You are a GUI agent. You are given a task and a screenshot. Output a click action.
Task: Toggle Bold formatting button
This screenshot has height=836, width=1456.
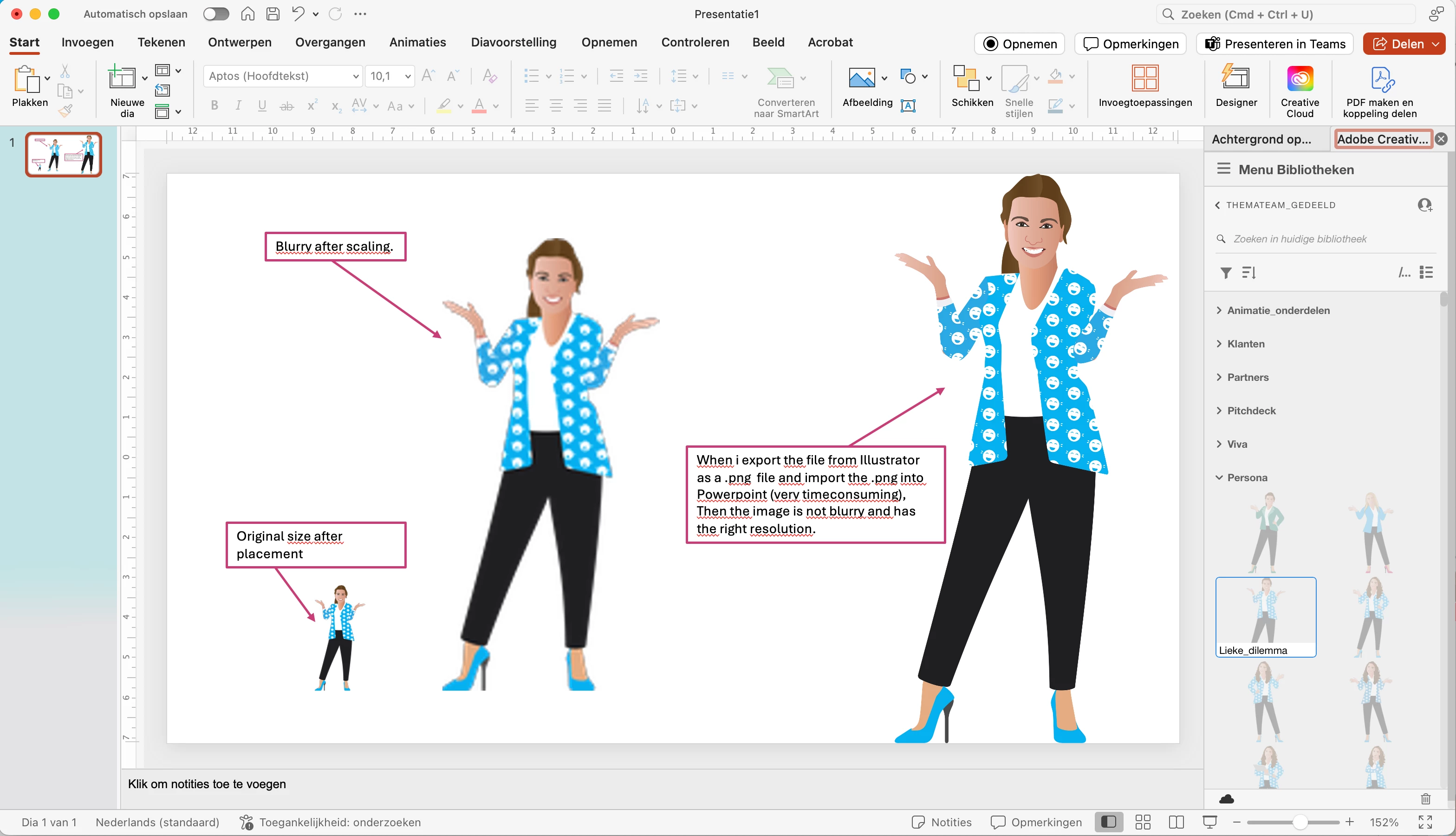(214, 105)
